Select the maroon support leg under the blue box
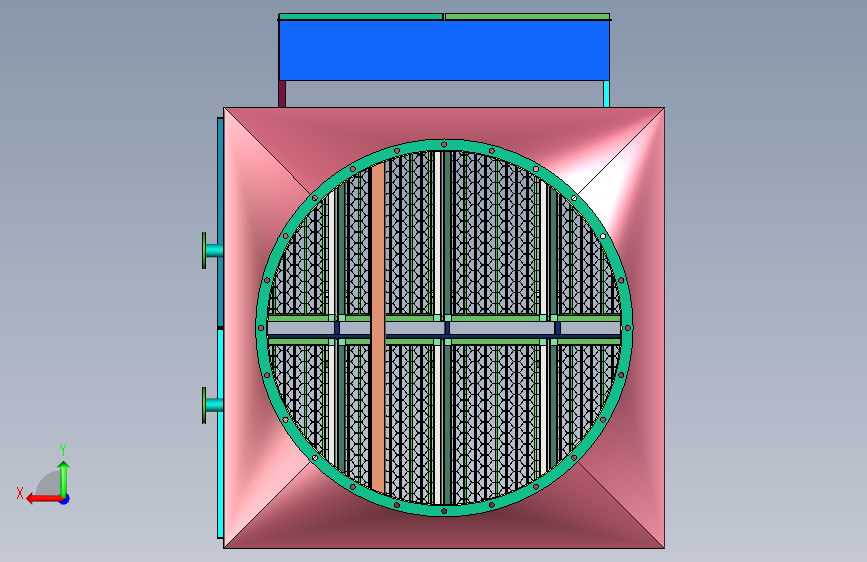This screenshot has height=562, width=867. pyautogui.click(x=282, y=94)
